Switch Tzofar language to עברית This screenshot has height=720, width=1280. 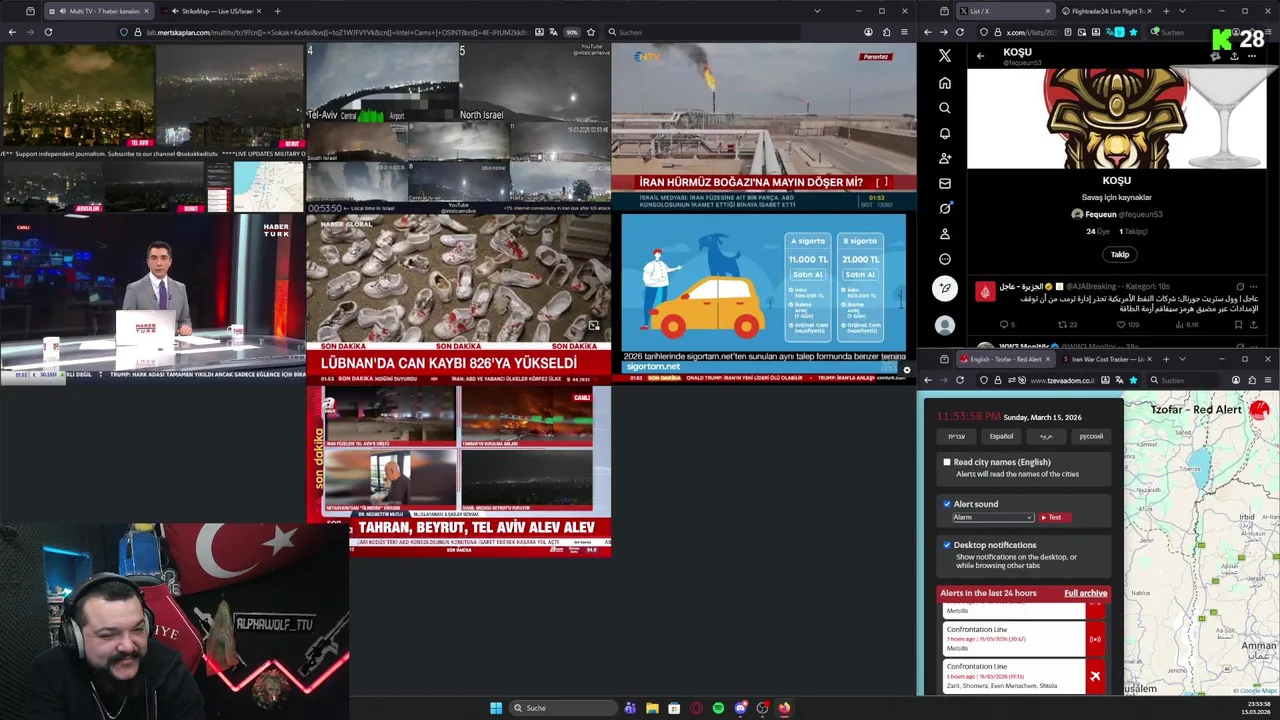[957, 436]
